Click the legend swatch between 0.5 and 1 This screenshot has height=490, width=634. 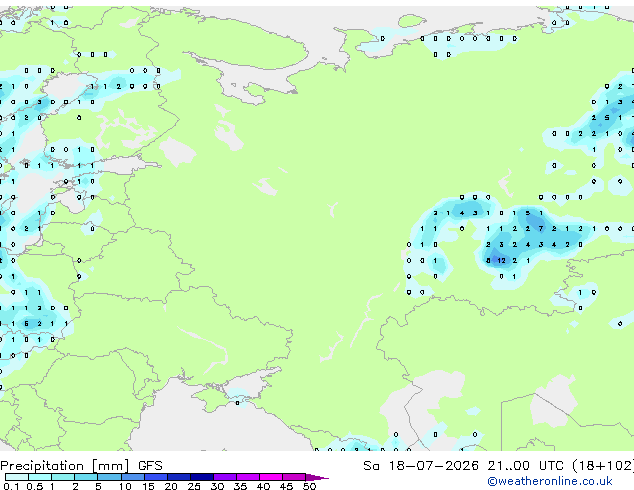coord(40,477)
